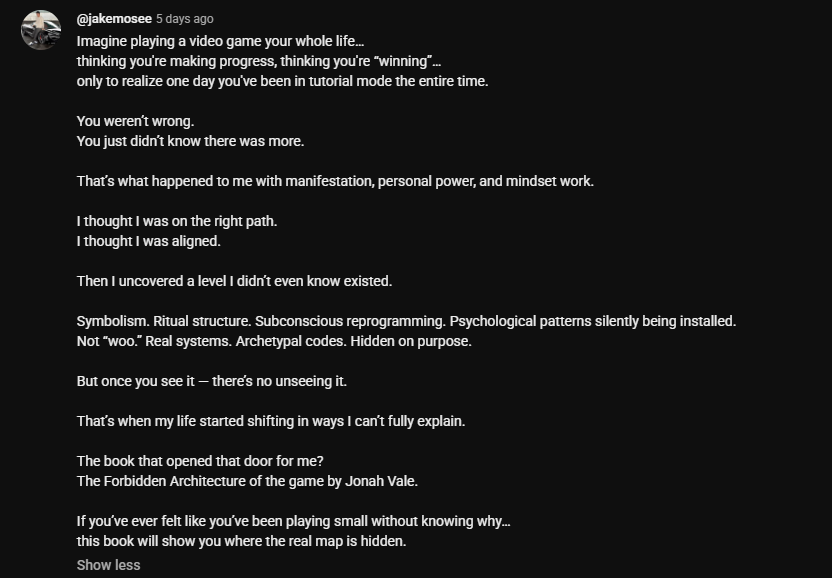Click "I thought I was aligned." line
Screen dimensions: 832x578
click(x=149, y=241)
